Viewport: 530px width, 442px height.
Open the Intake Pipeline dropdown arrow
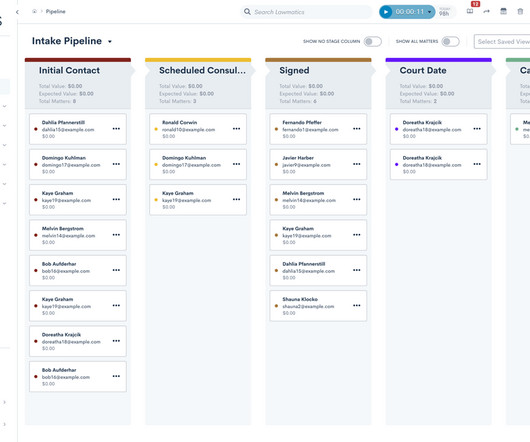tap(110, 42)
